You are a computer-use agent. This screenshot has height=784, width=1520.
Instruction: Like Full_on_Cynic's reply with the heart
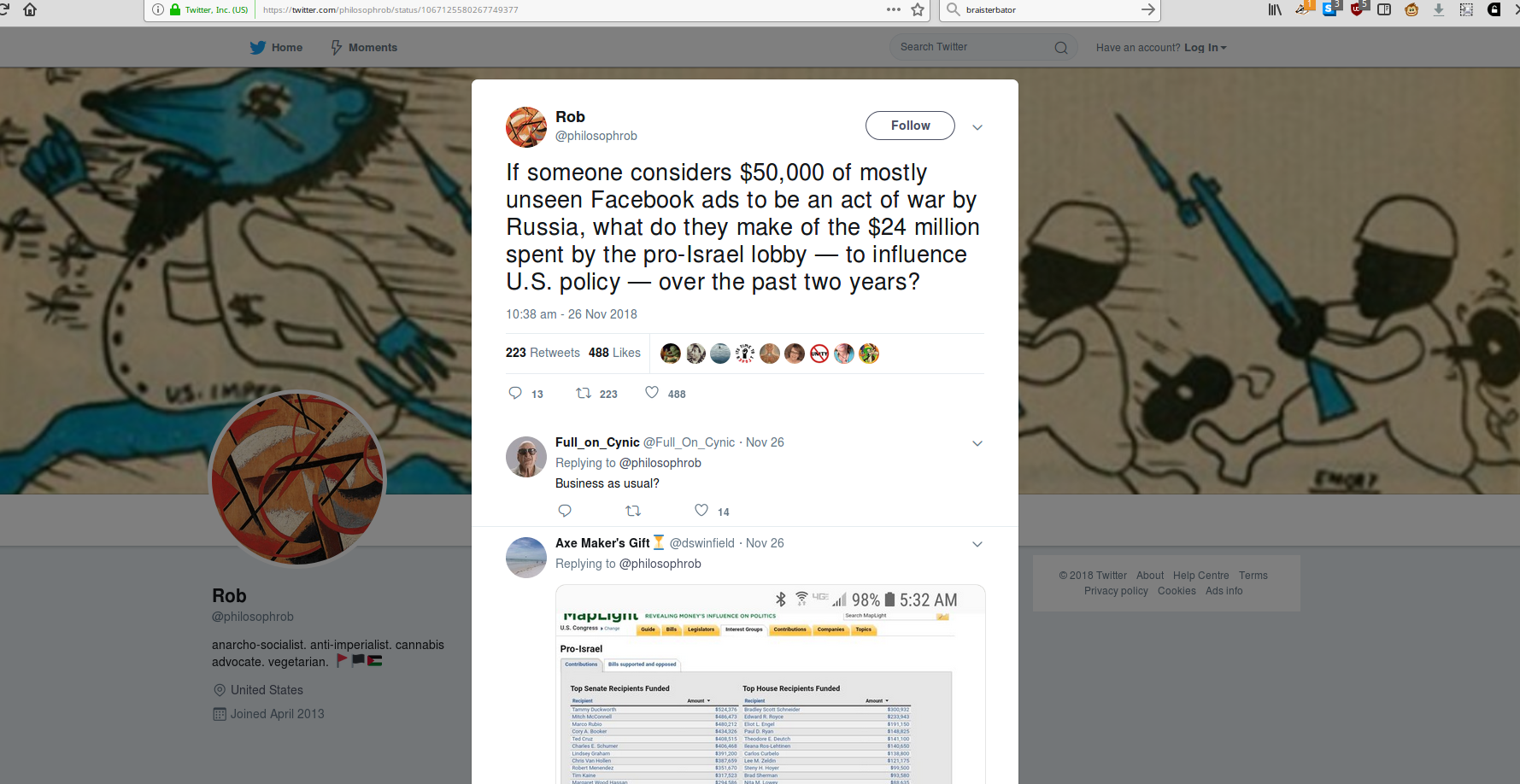(x=701, y=511)
